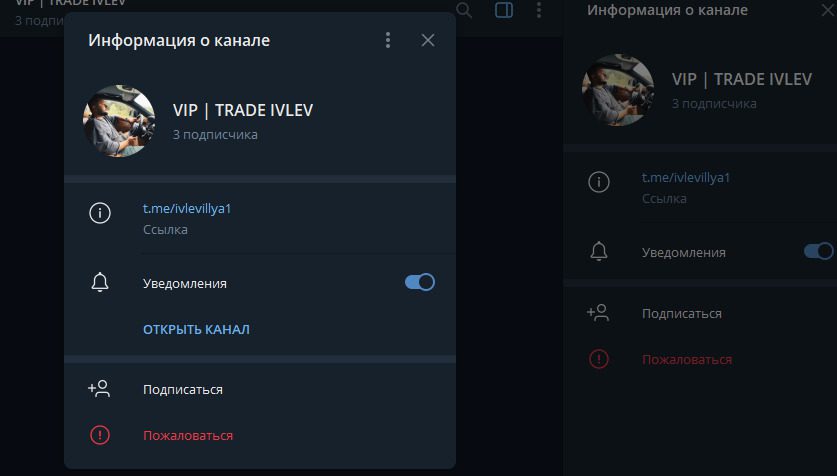Open the three-dot menu in the channel info dialog
This screenshot has height=476, width=837.
pyautogui.click(x=388, y=40)
